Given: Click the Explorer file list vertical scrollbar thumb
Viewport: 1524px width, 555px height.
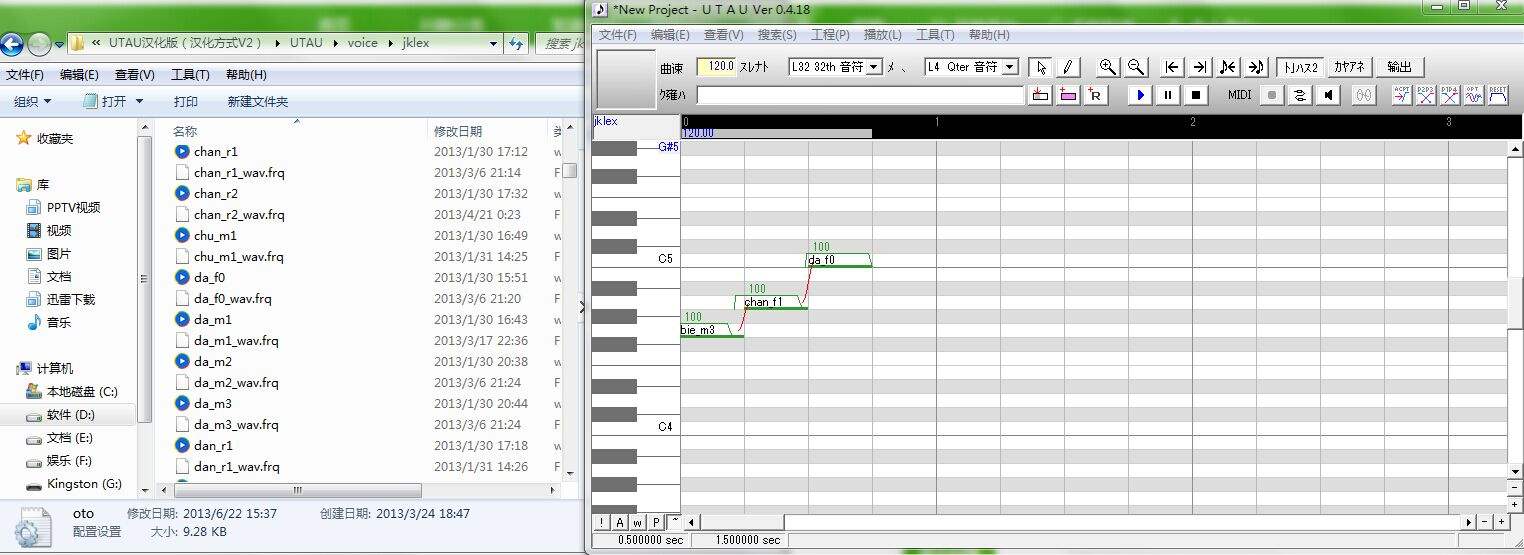Looking at the screenshot, I should (569, 171).
